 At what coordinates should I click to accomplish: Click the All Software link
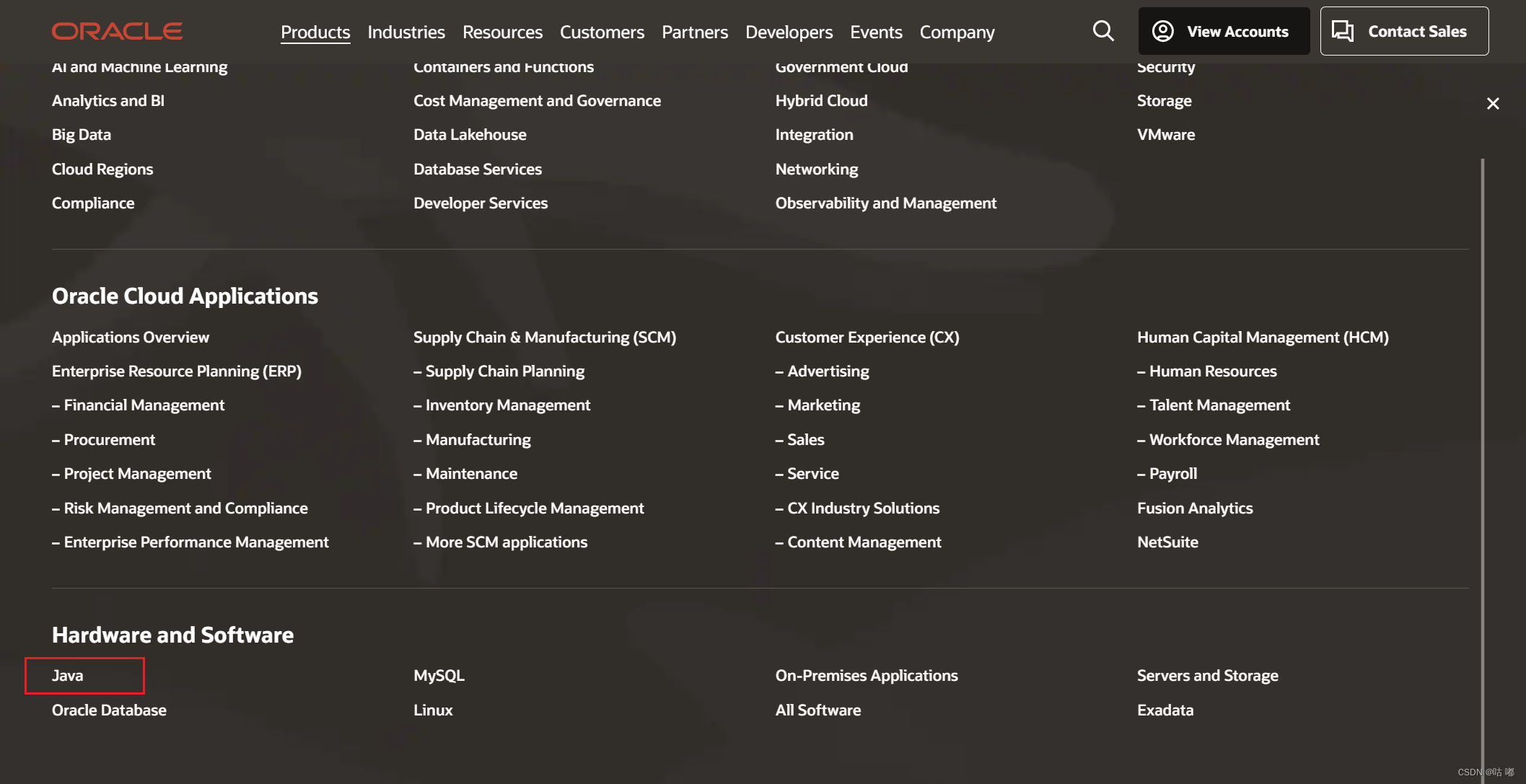[x=818, y=710]
